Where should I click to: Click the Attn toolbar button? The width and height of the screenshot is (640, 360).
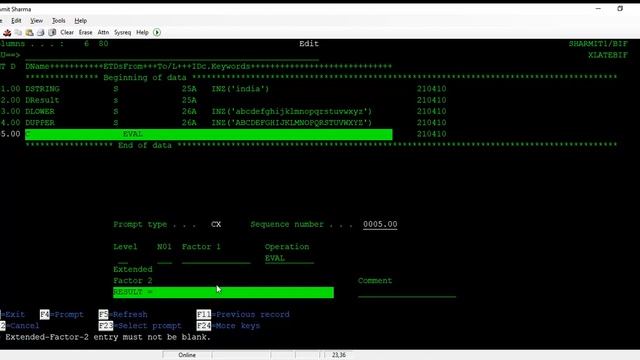point(103,32)
